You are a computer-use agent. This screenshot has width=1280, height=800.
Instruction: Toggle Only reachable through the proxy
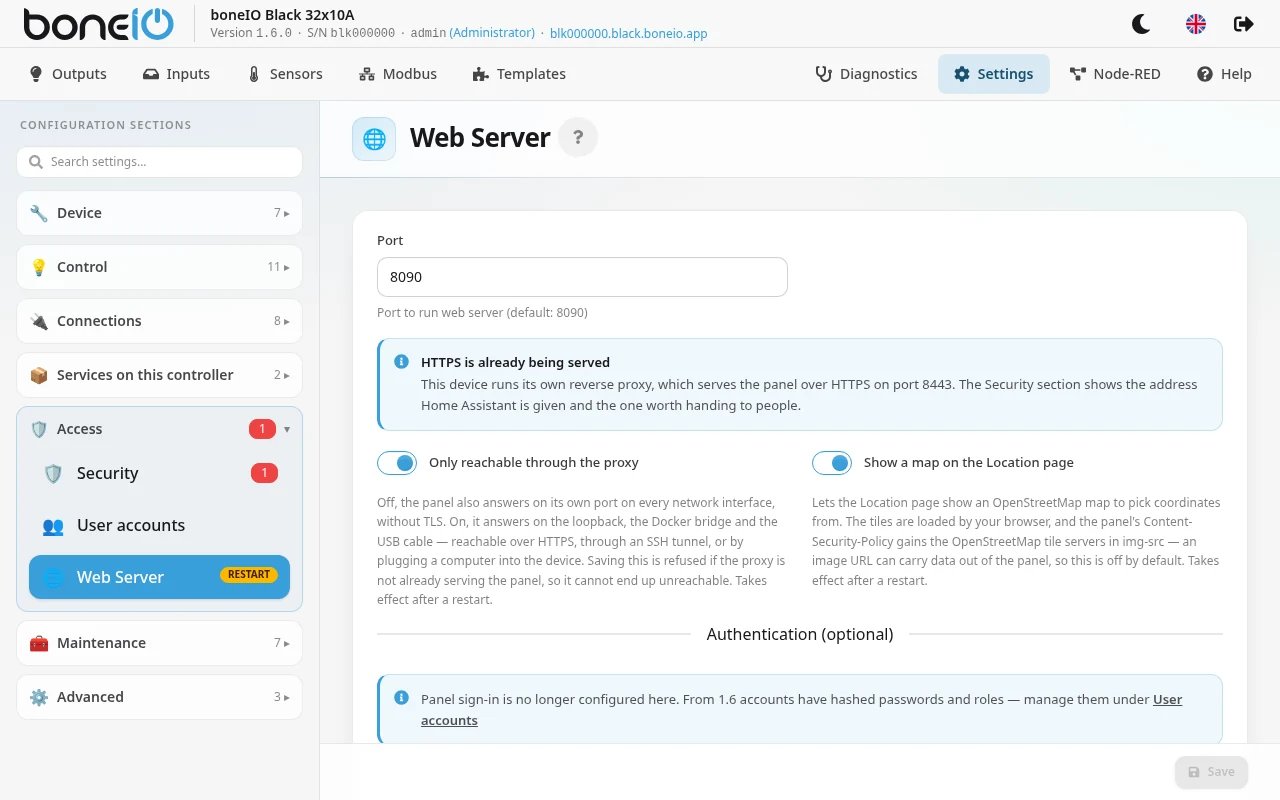tap(397, 463)
